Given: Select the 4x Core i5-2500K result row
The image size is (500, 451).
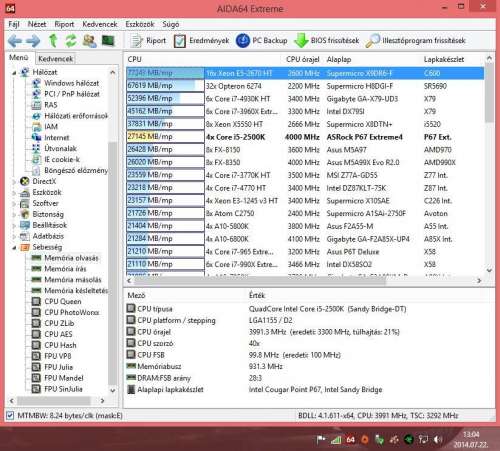Looking at the screenshot, I should click(305, 137).
